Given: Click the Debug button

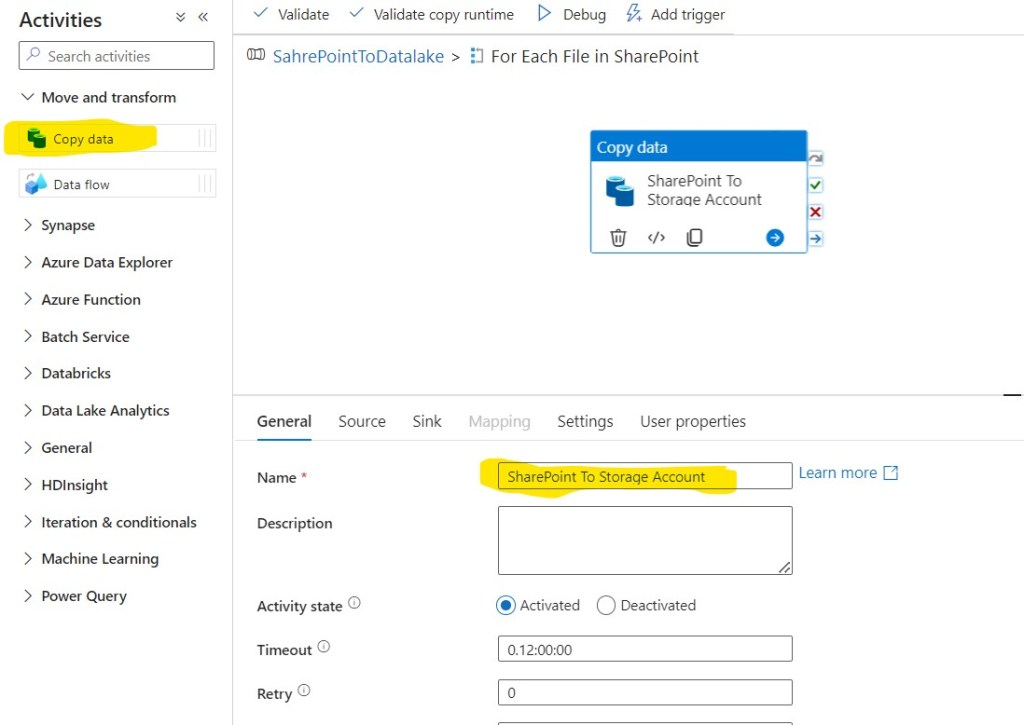Looking at the screenshot, I should click(x=572, y=14).
